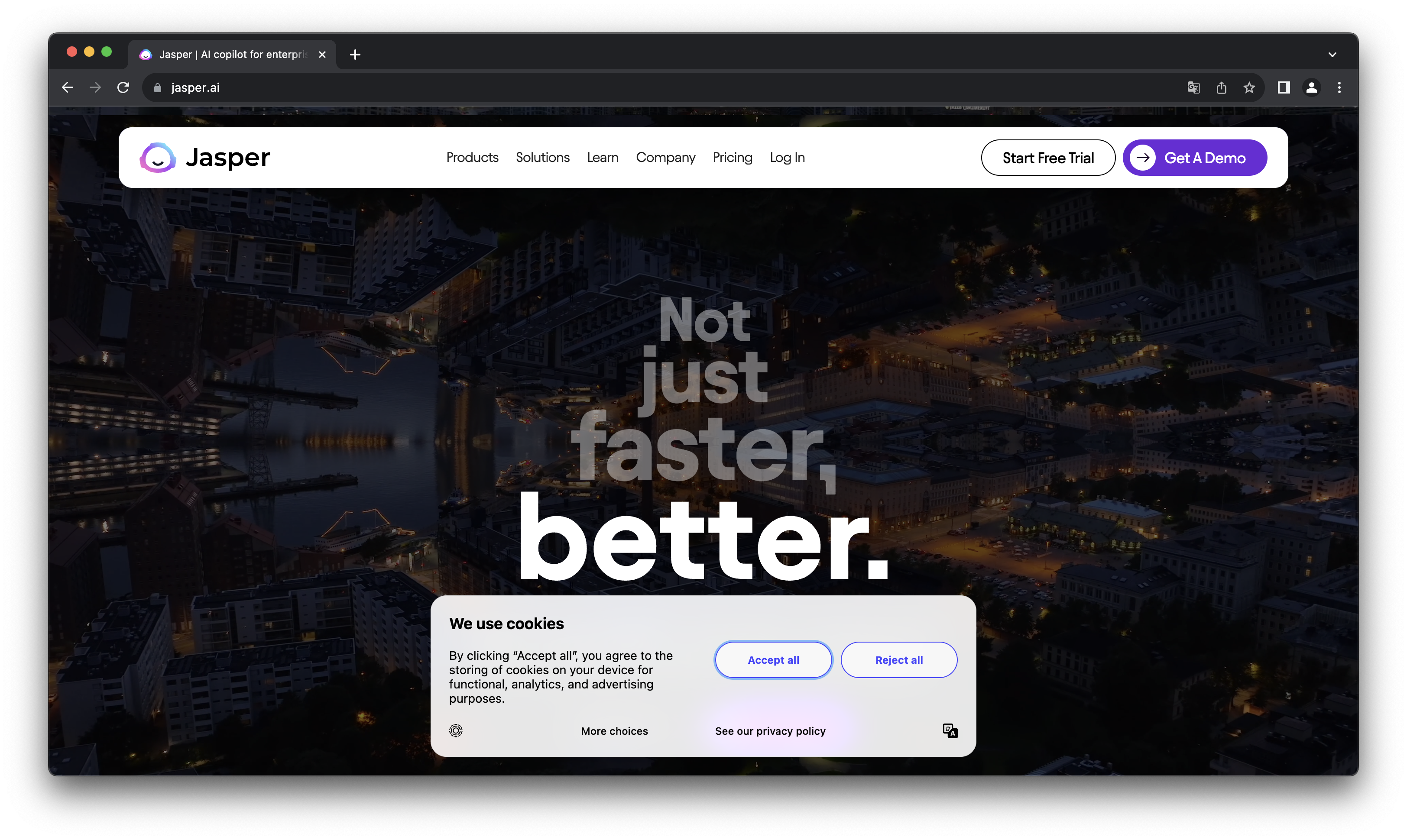Image resolution: width=1407 pixels, height=840 pixels.
Task: Click the Jasper logo icon
Action: tap(158, 157)
